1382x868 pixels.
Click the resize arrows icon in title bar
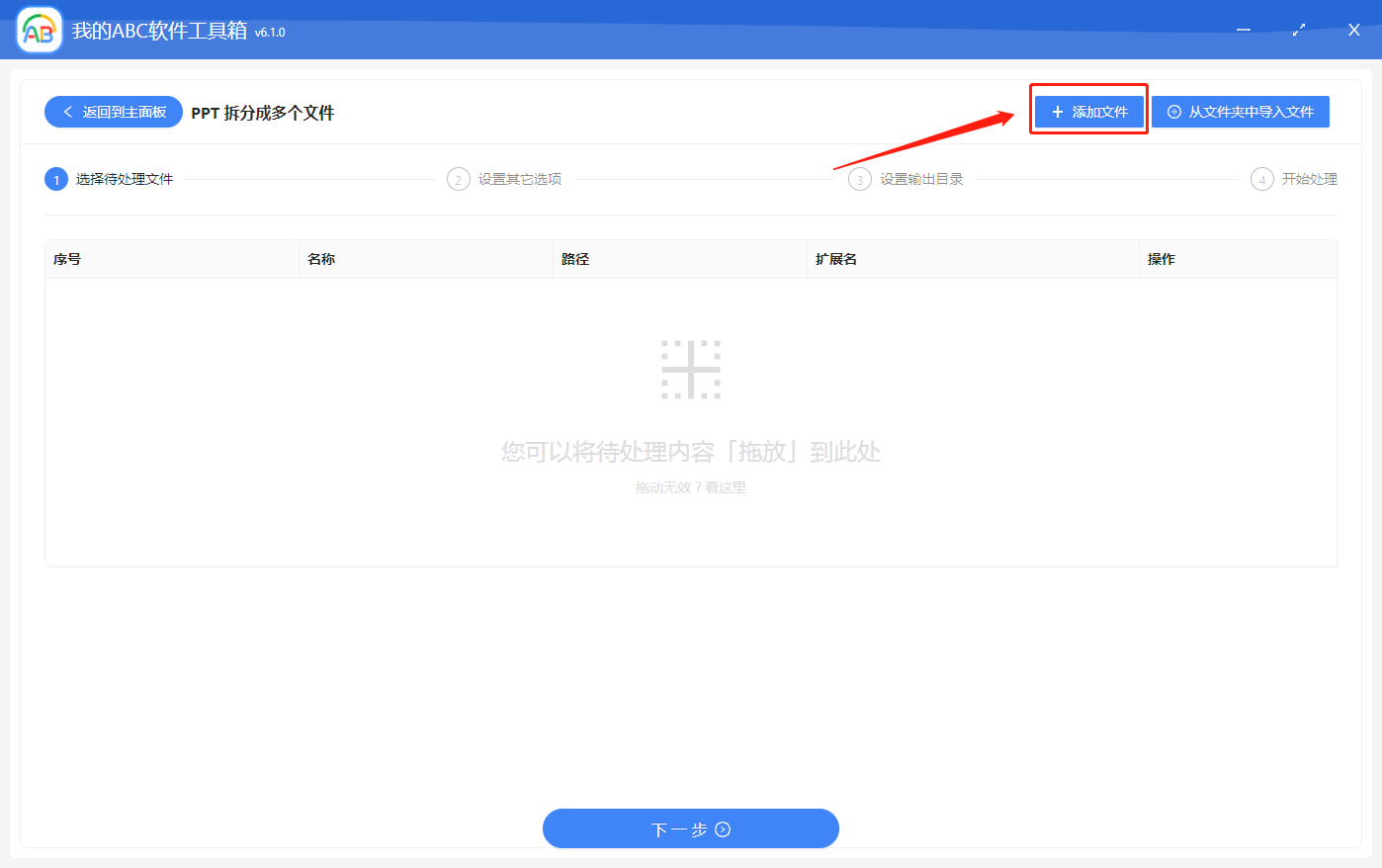[1298, 30]
